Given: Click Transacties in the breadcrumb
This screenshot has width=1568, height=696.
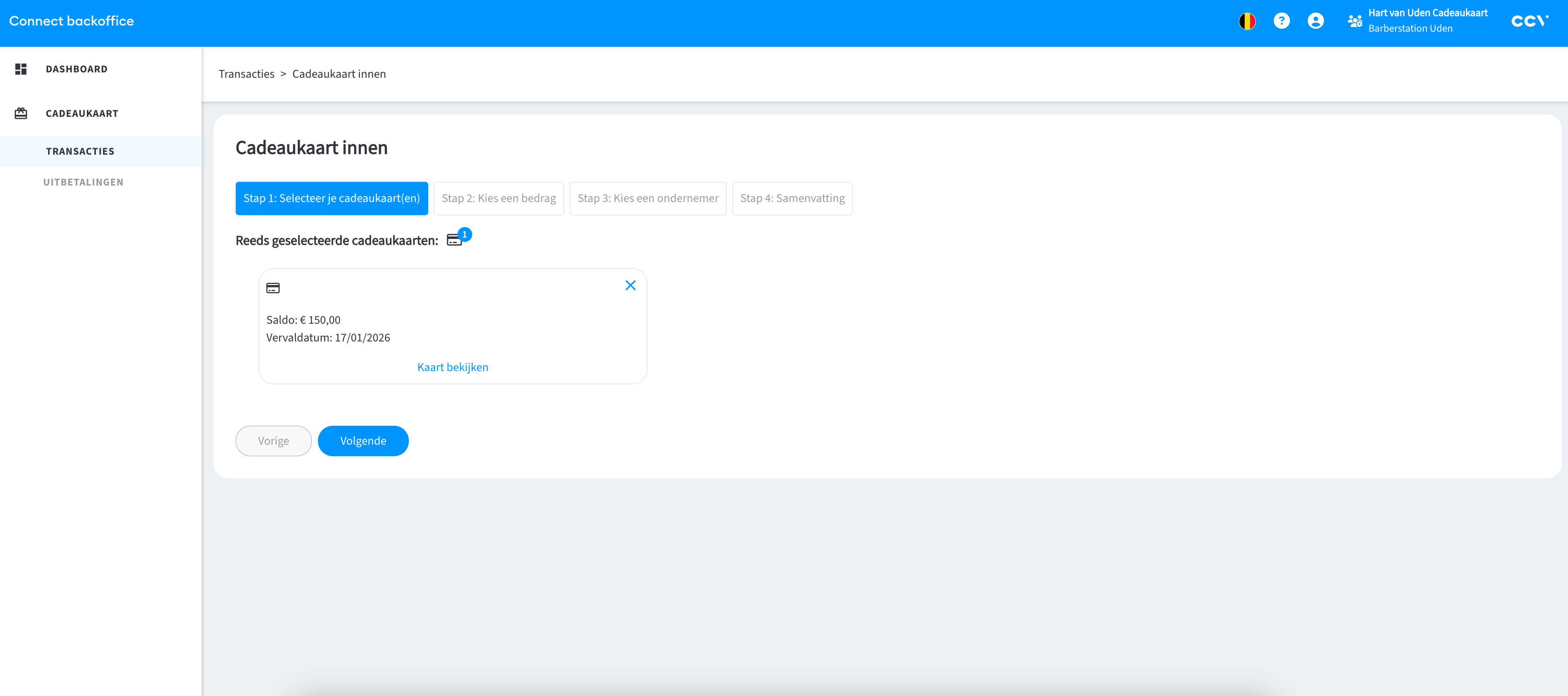Looking at the screenshot, I should pyautogui.click(x=246, y=74).
